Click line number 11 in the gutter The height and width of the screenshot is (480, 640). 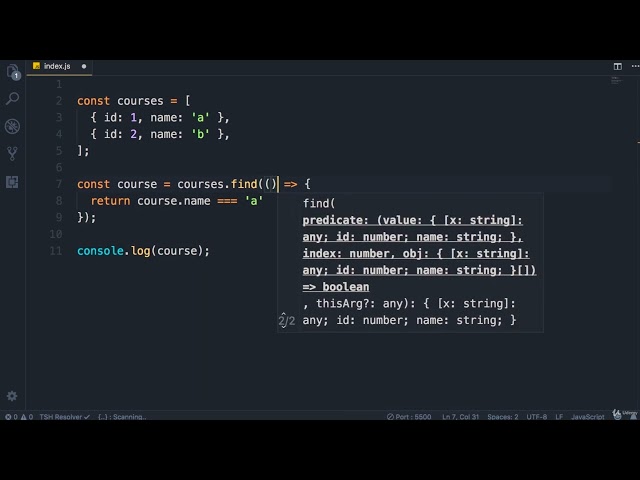point(56,251)
